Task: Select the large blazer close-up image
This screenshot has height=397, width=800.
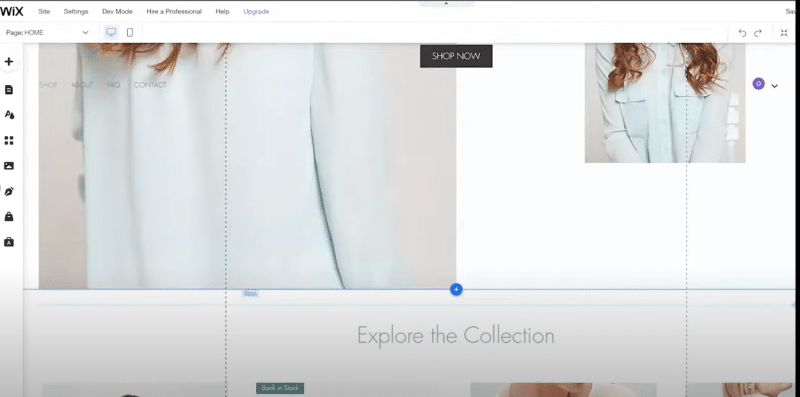Action: pos(247,166)
